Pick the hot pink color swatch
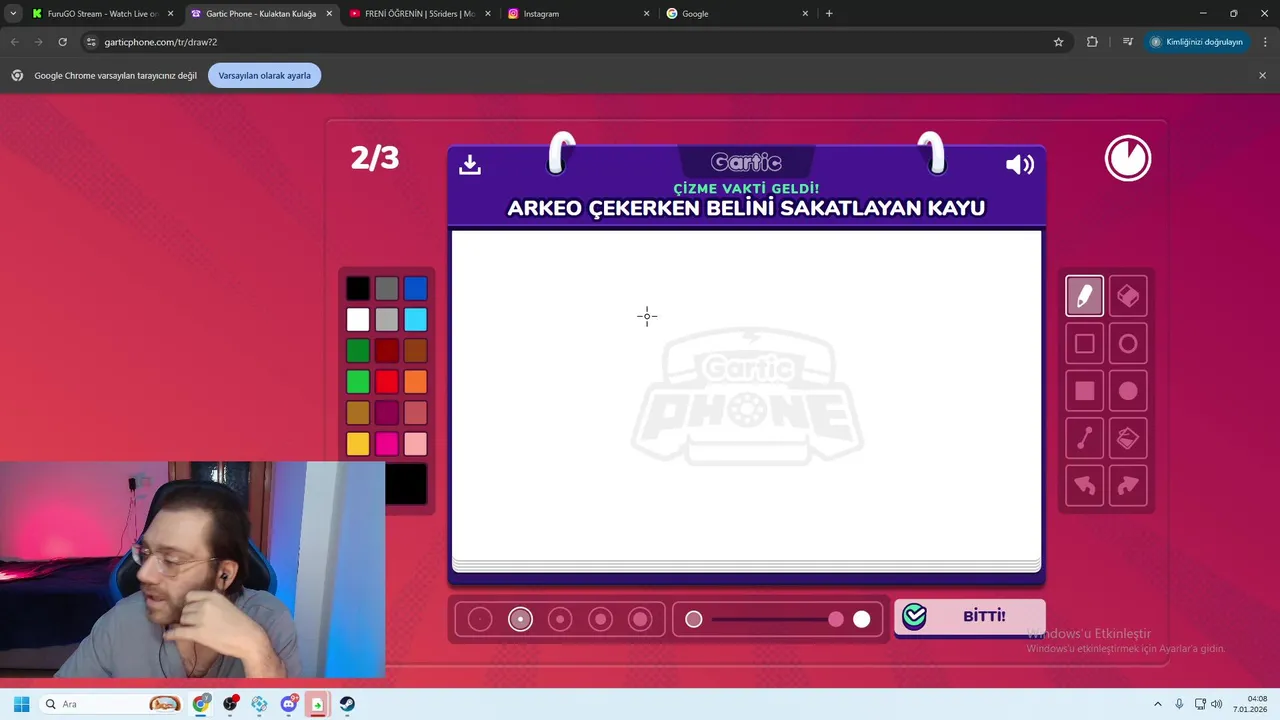This screenshot has width=1280, height=720. tap(387, 444)
